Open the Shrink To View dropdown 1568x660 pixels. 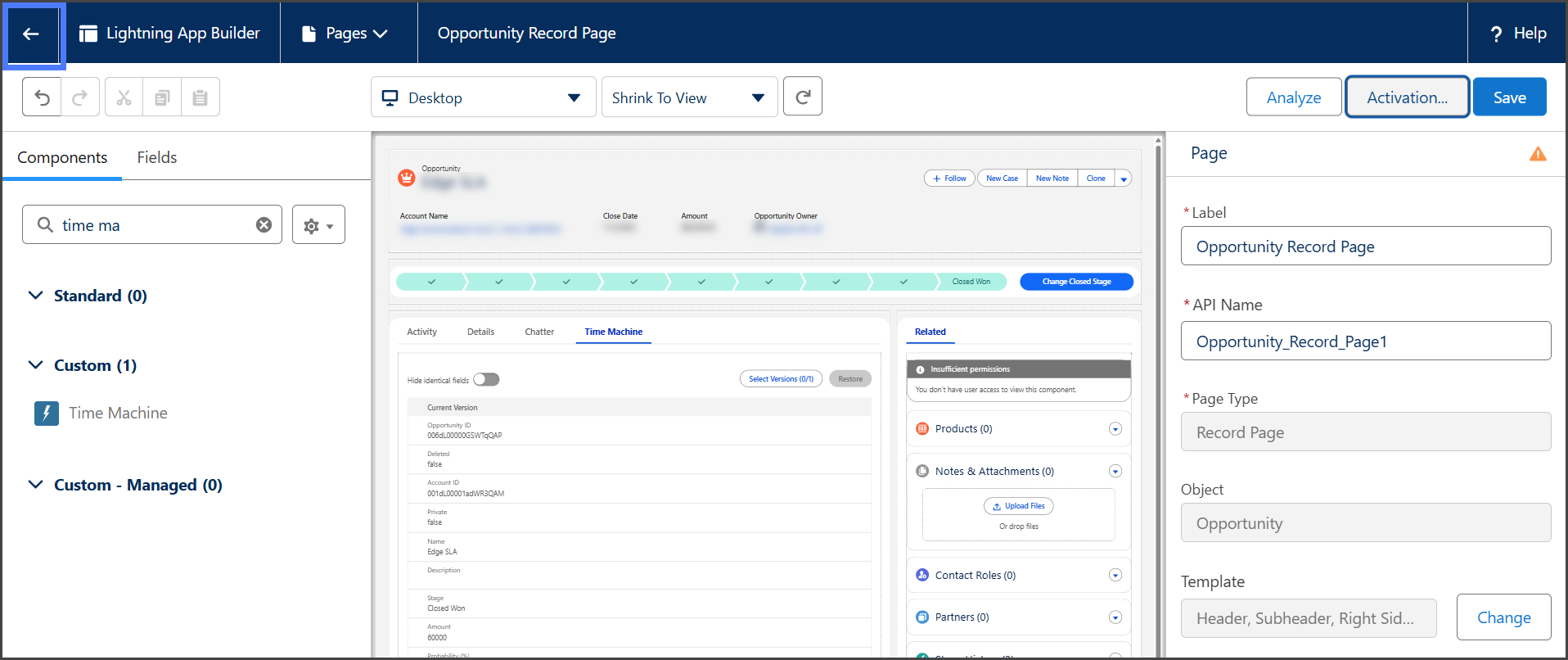(x=689, y=97)
